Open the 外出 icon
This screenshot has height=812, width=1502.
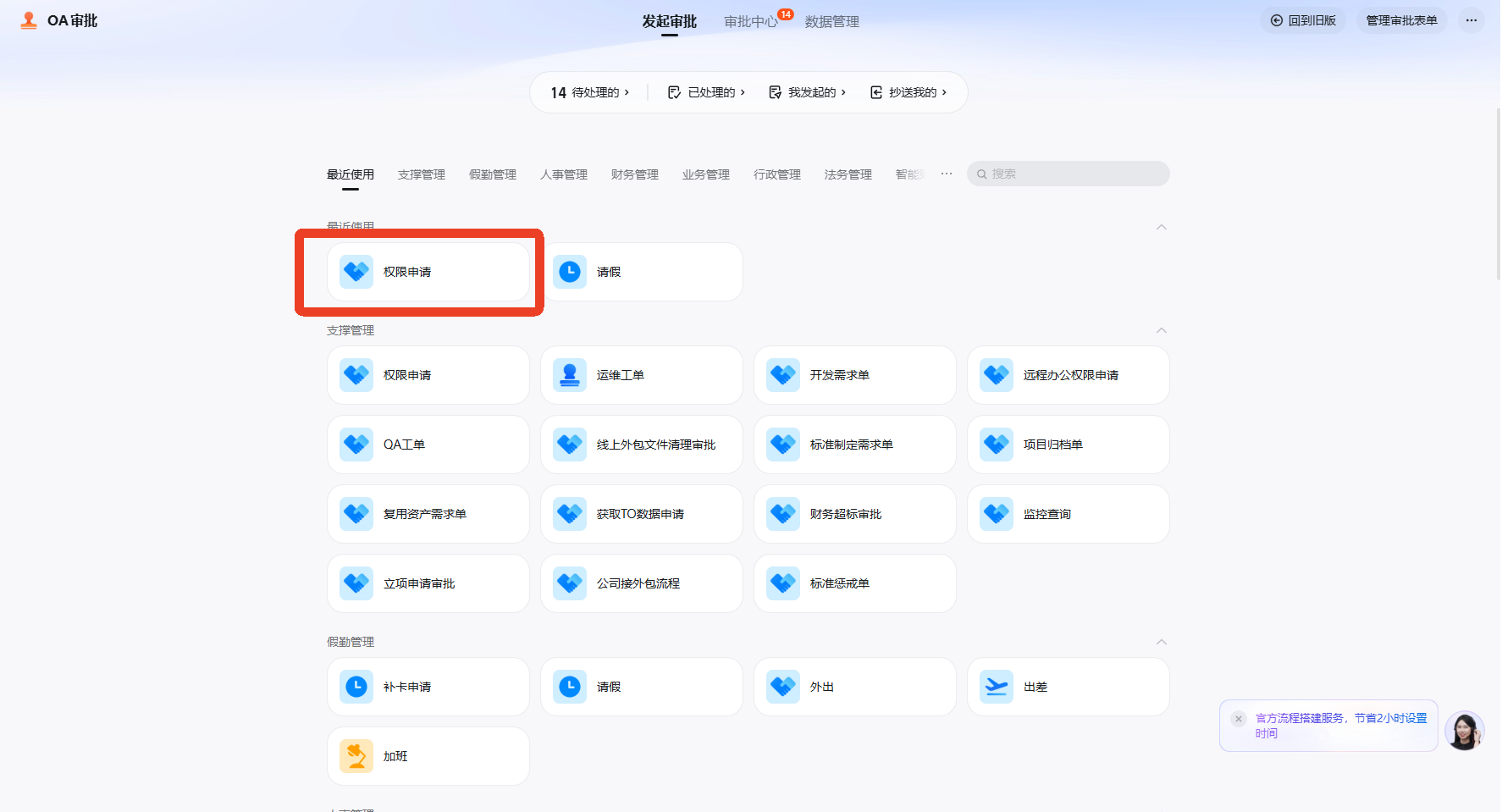click(783, 687)
